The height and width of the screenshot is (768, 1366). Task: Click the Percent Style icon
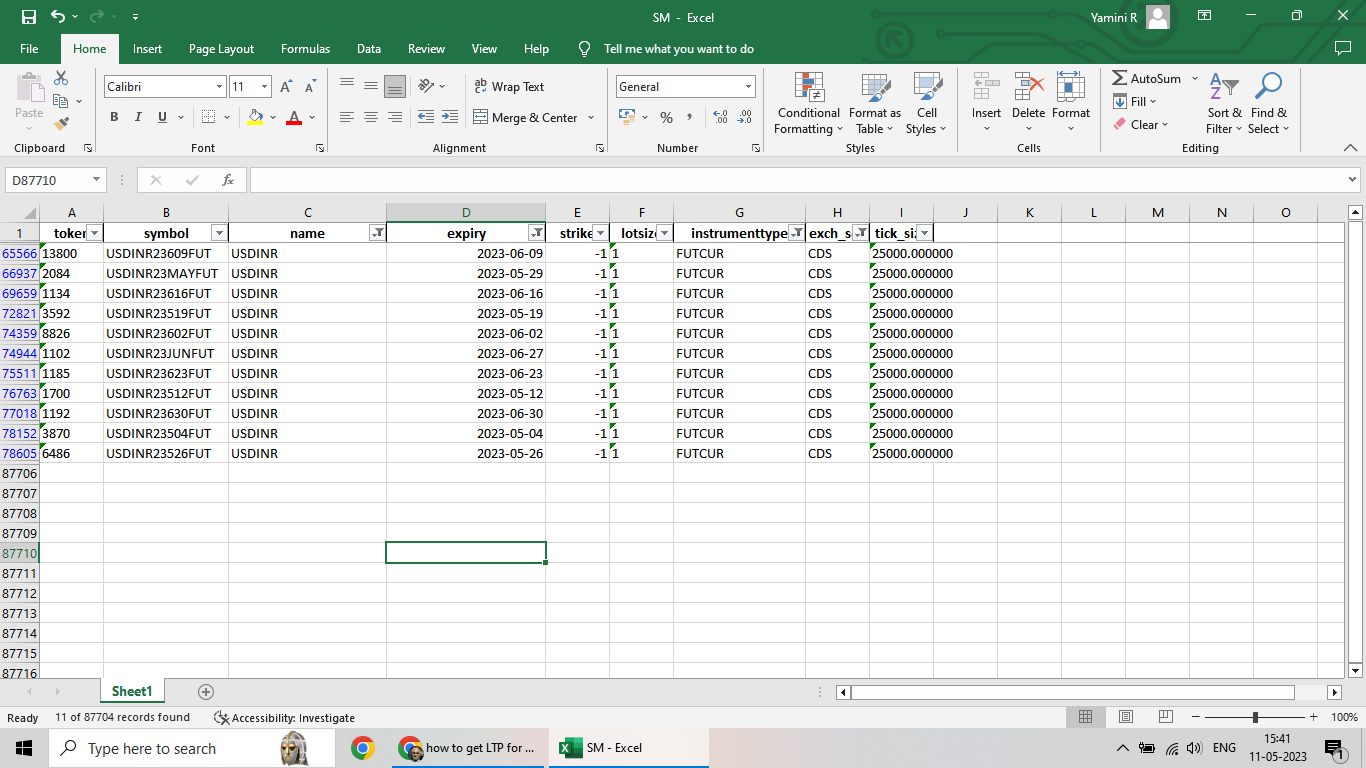click(666, 117)
